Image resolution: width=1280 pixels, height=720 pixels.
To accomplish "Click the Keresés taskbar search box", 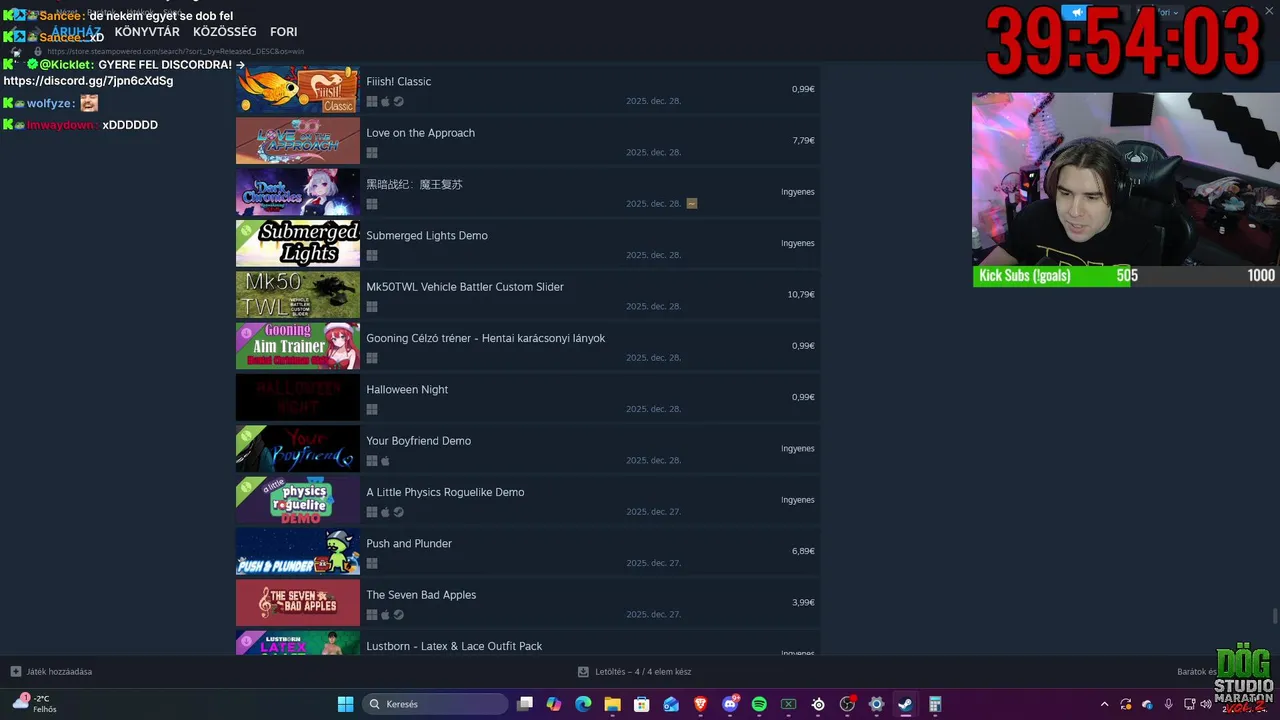I will point(434,704).
